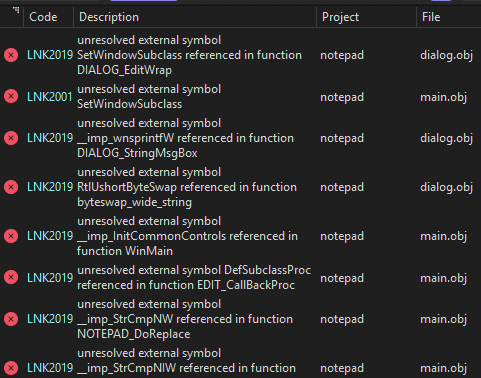Screen dimensions: 481x378
Task: Open the LNK2019 link for the __imp_StrCmpNW error
Action: click(50, 319)
